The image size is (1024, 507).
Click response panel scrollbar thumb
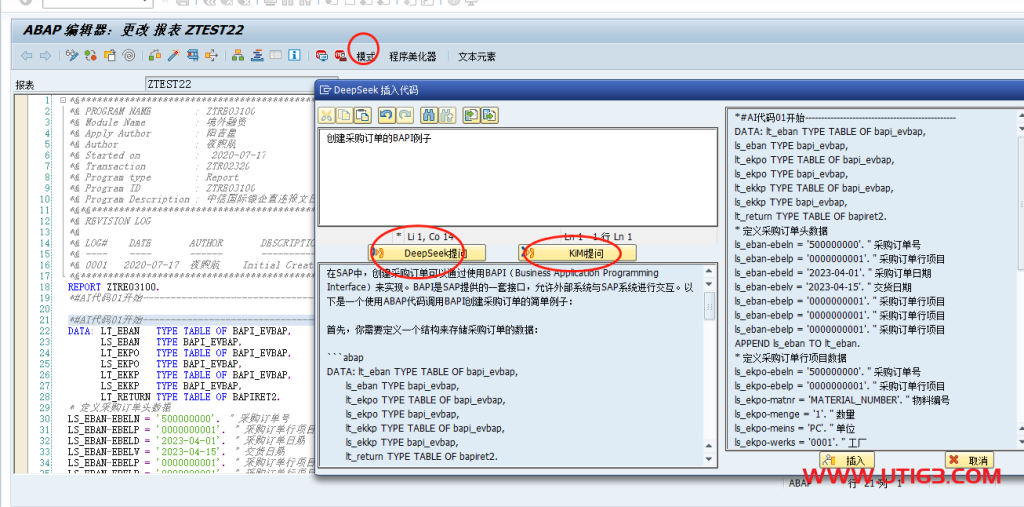pos(709,306)
